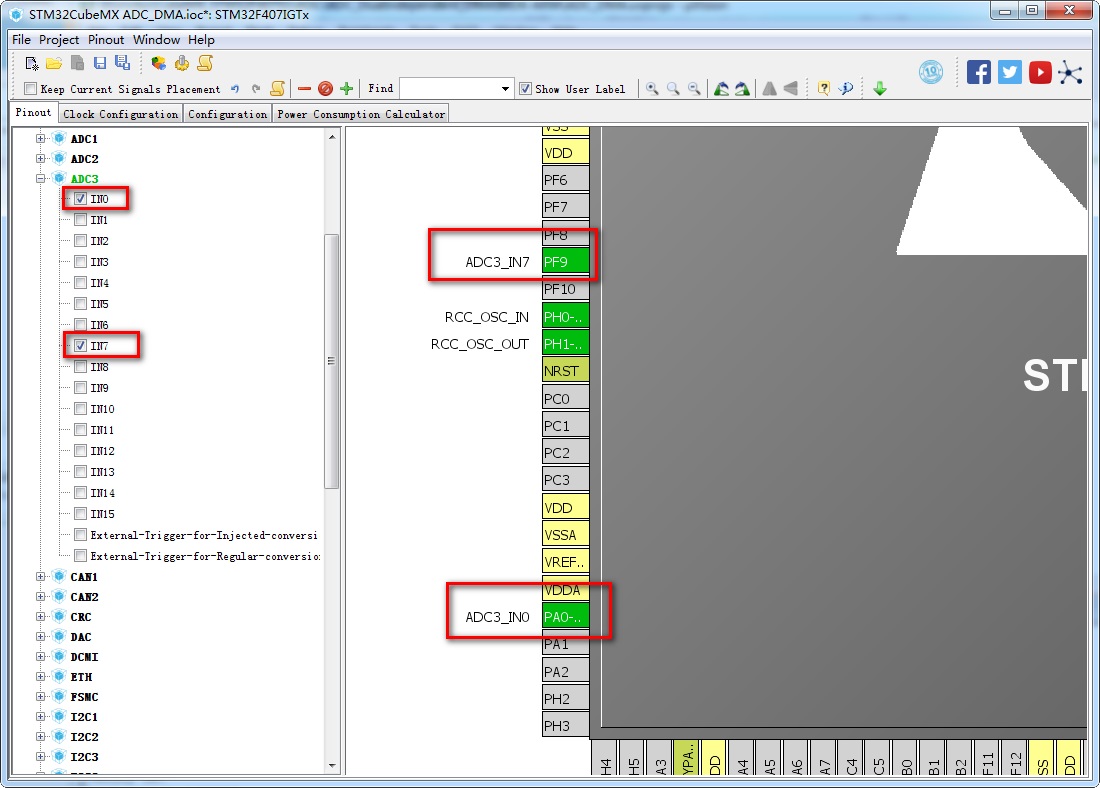The width and height of the screenshot is (1100, 788).
Task: Save the project file
Action: tap(99, 62)
